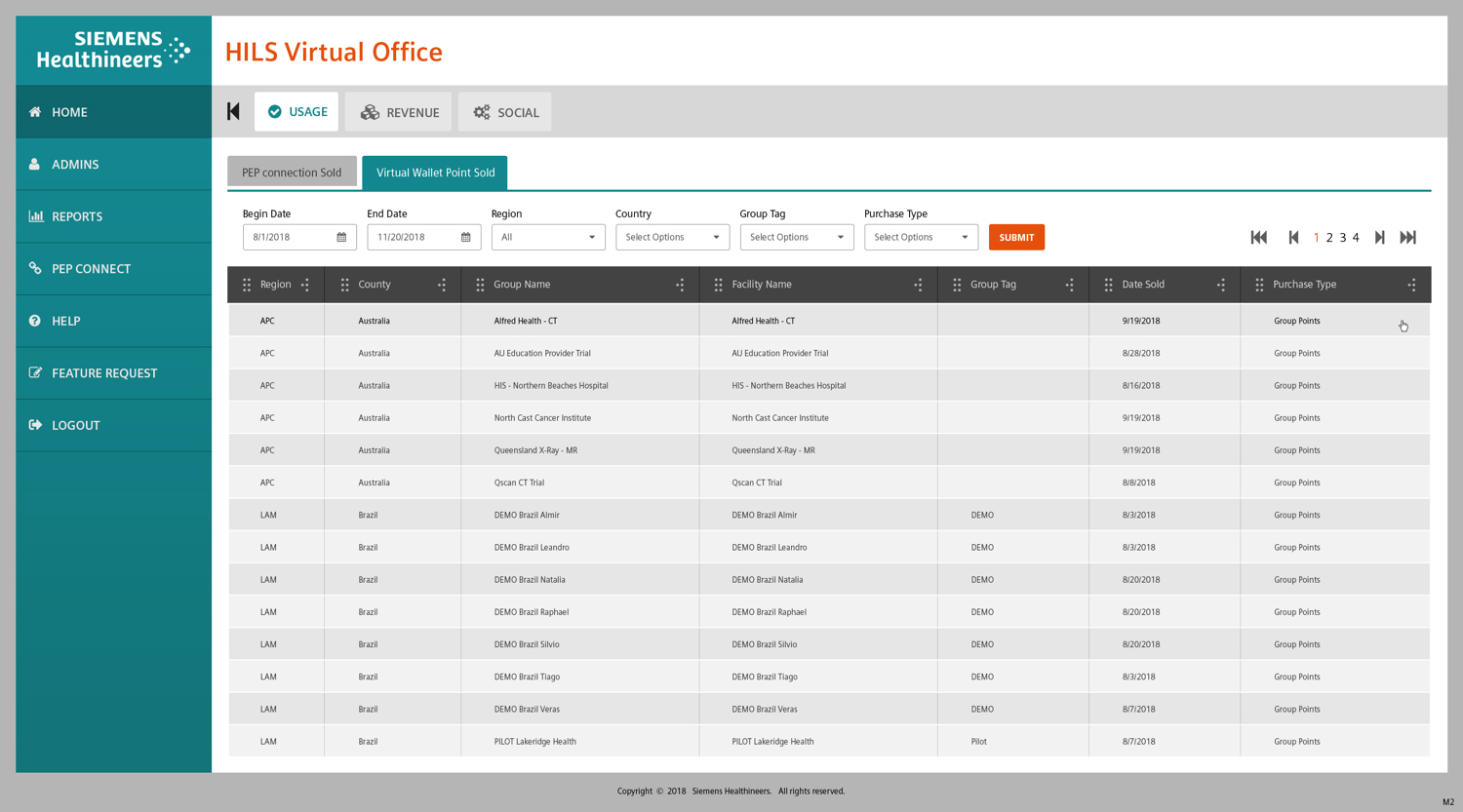The image size is (1463, 812).
Task: Go to next page using arrow icon
Action: coord(1379,237)
